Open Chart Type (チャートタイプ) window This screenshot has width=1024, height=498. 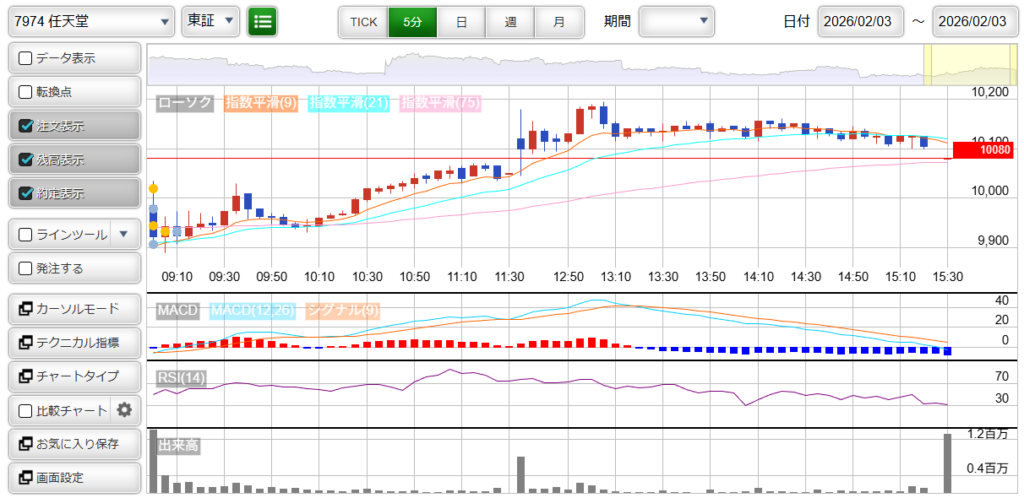pos(73,376)
